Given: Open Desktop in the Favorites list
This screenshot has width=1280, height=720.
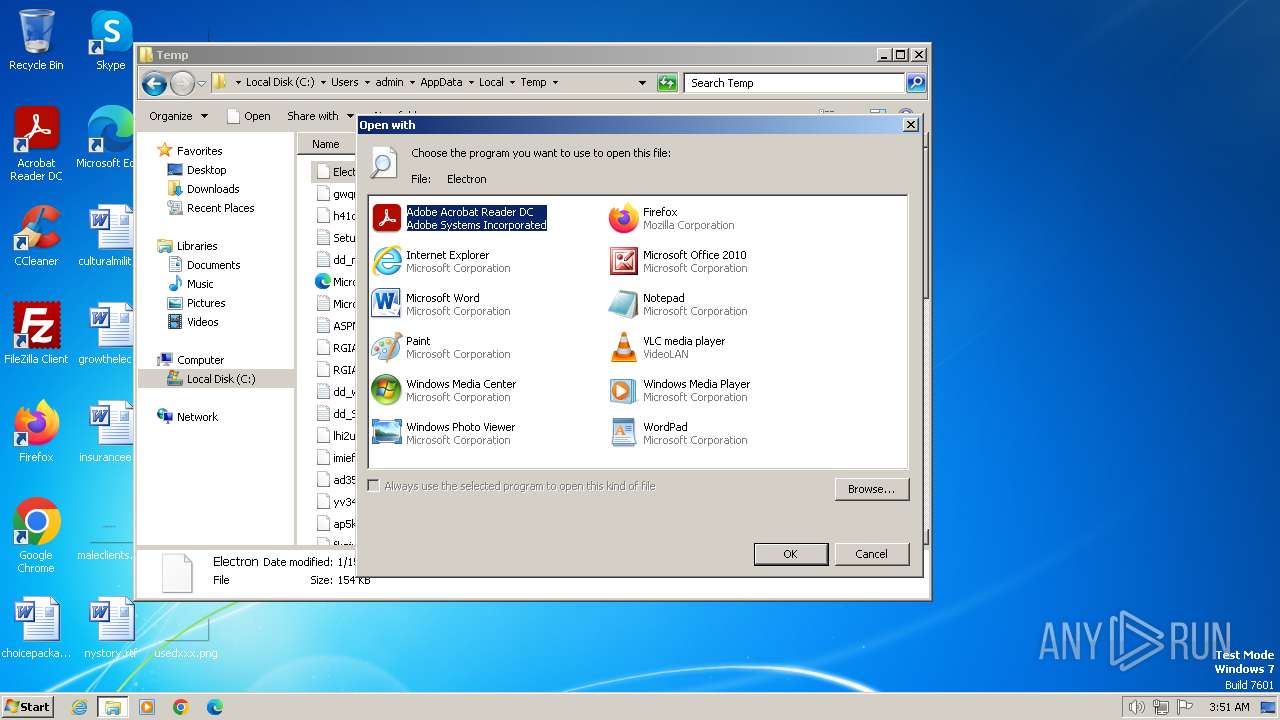Looking at the screenshot, I should coord(206,170).
